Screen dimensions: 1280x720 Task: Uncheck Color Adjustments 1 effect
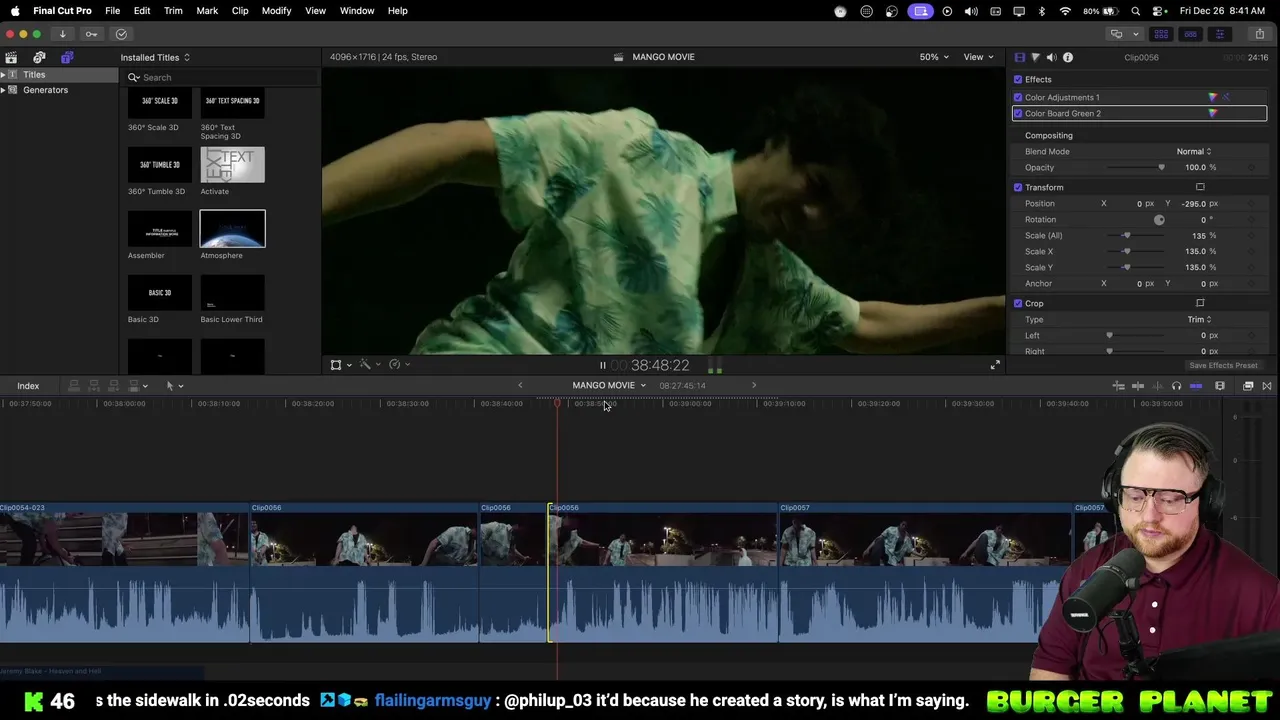pos(1018,97)
